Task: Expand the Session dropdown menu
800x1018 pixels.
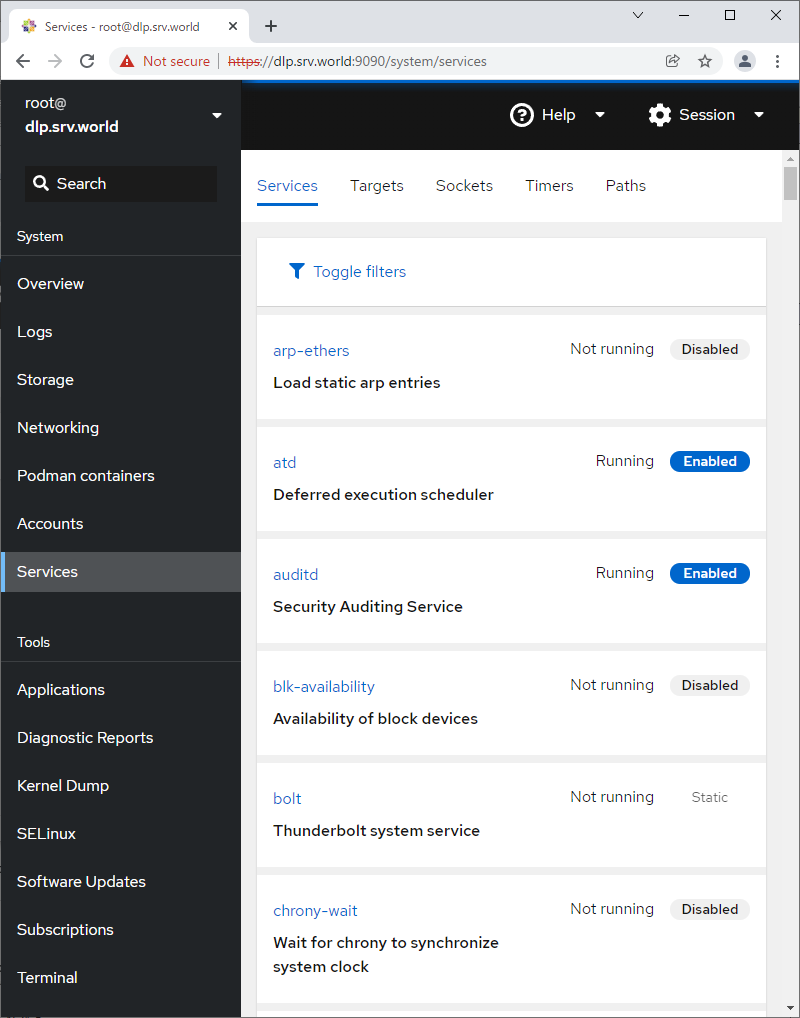Action: pos(758,115)
